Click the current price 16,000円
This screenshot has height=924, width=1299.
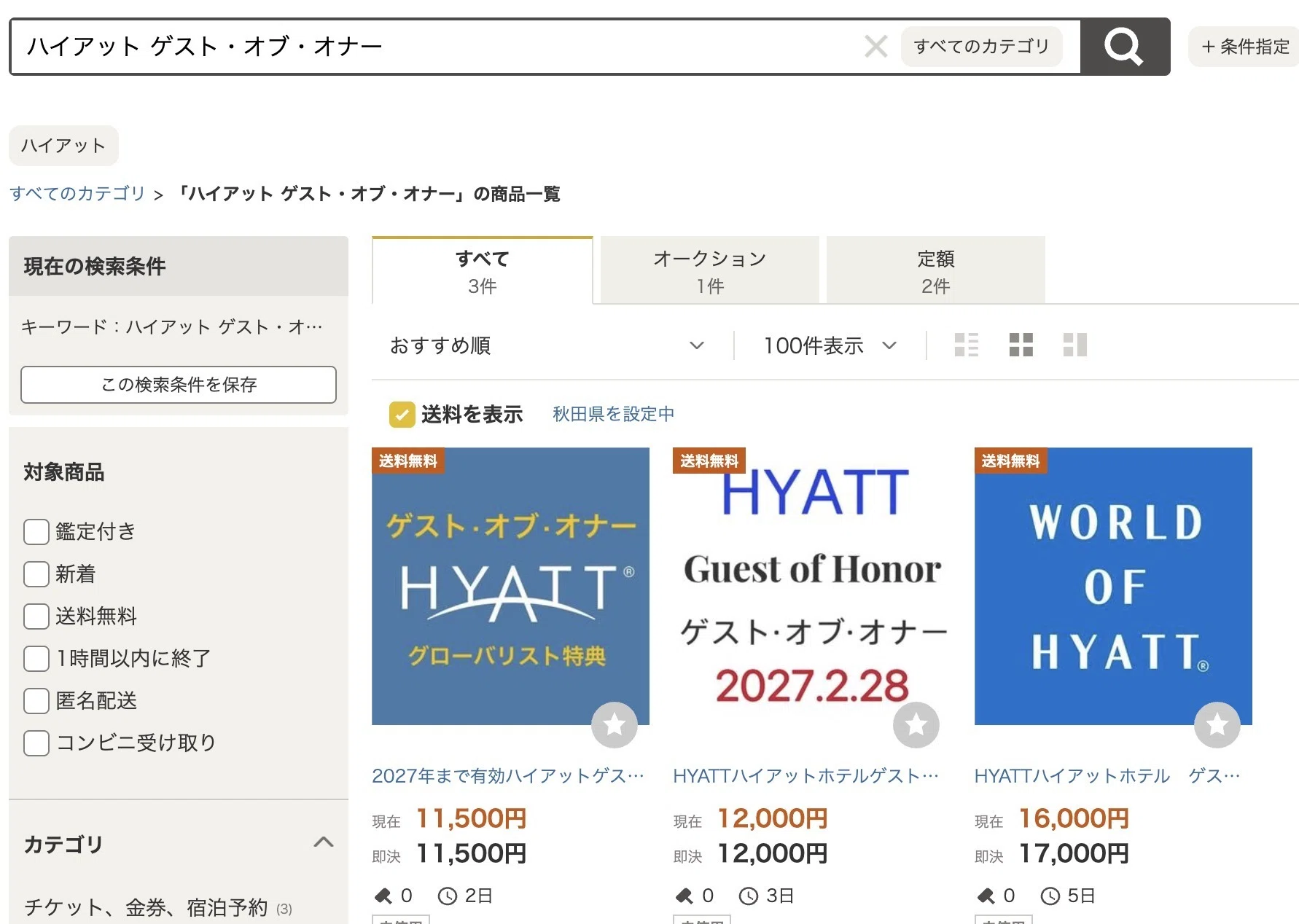click(x=1074, y=818)
